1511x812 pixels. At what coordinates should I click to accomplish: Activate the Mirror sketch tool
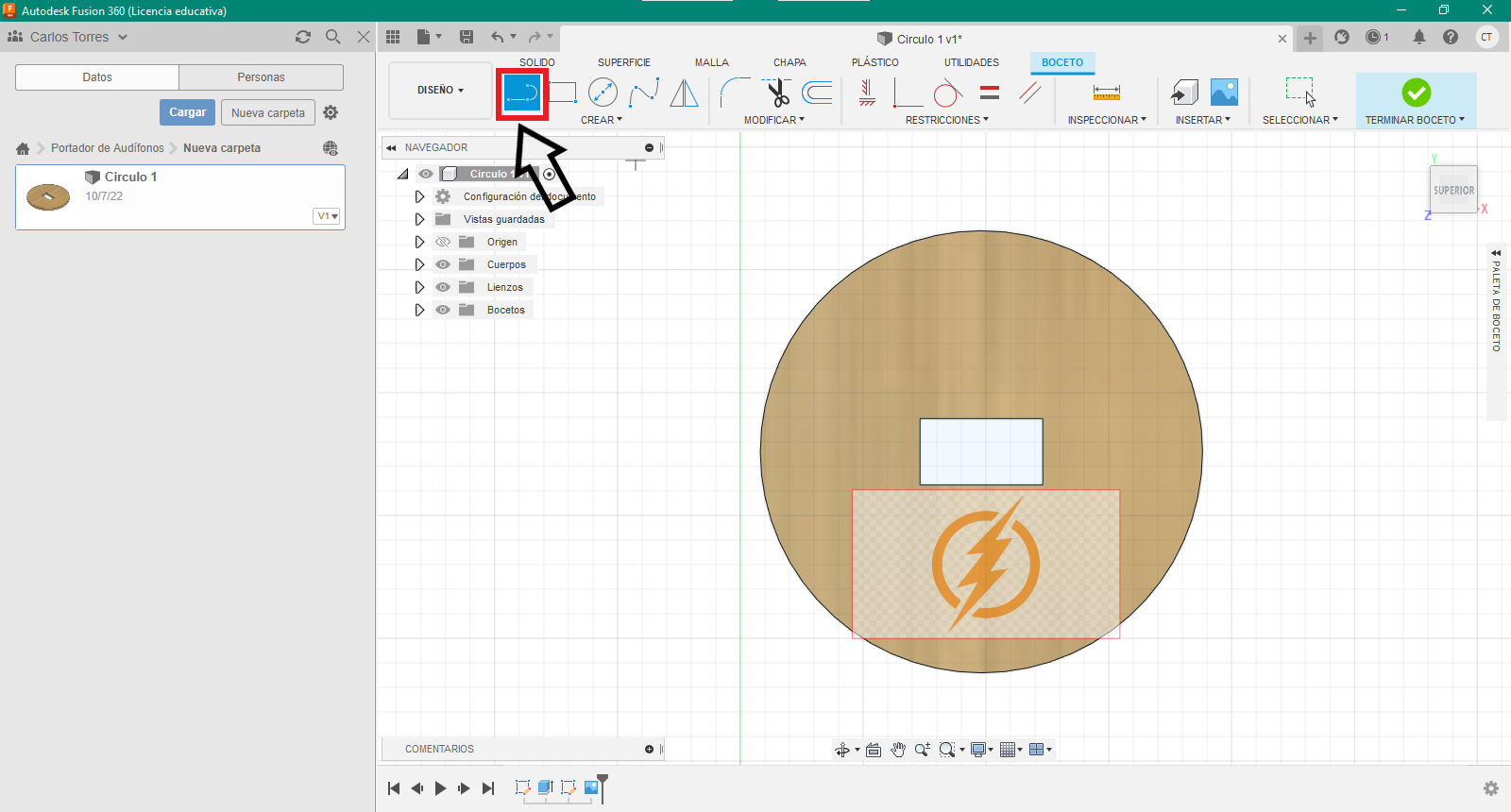685,93
